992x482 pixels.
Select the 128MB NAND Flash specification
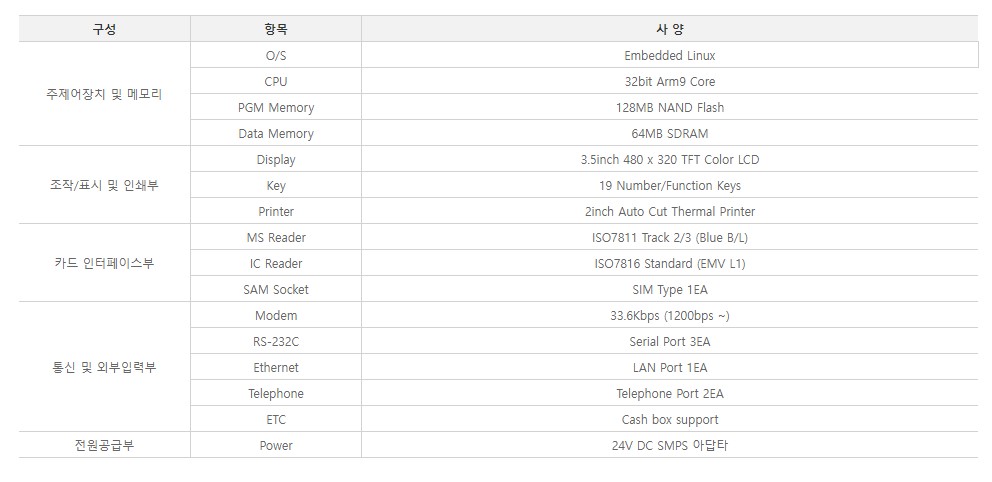tap(669, 107)
